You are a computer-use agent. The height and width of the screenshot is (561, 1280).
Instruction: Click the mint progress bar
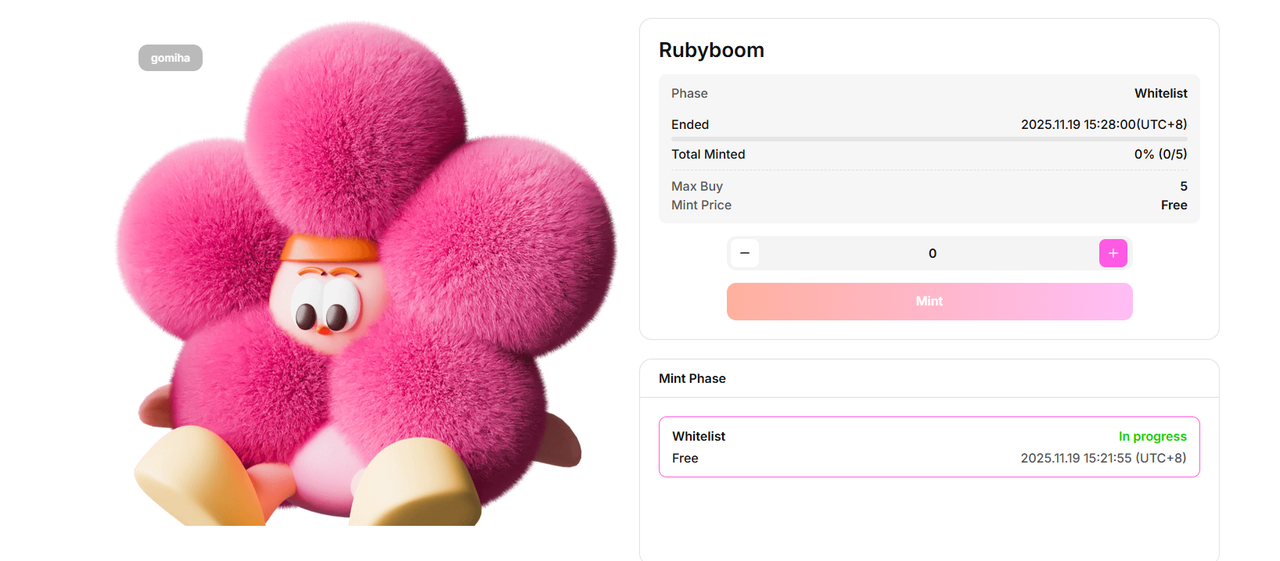(x=928, y=139)
